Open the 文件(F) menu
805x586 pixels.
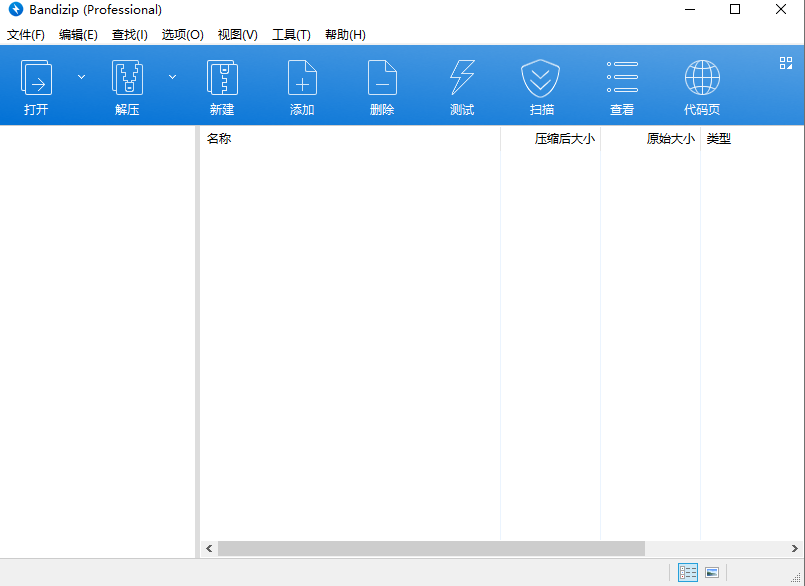26,35
